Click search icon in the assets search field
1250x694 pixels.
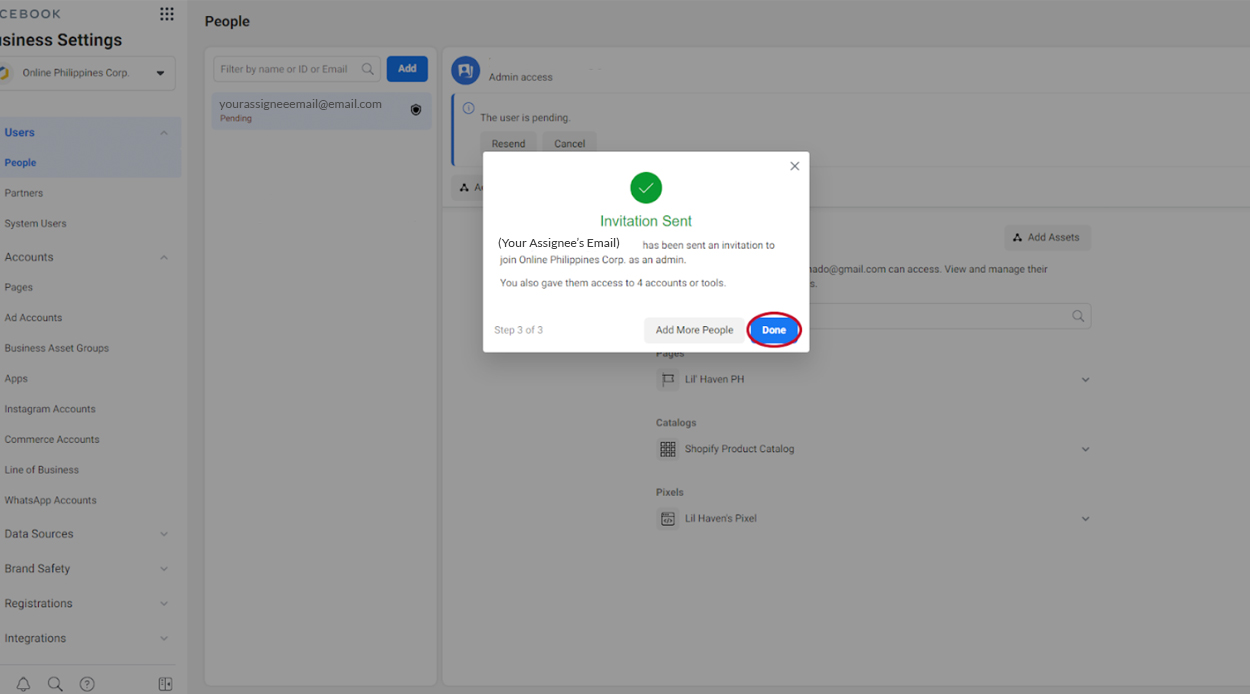[1078, 316]
